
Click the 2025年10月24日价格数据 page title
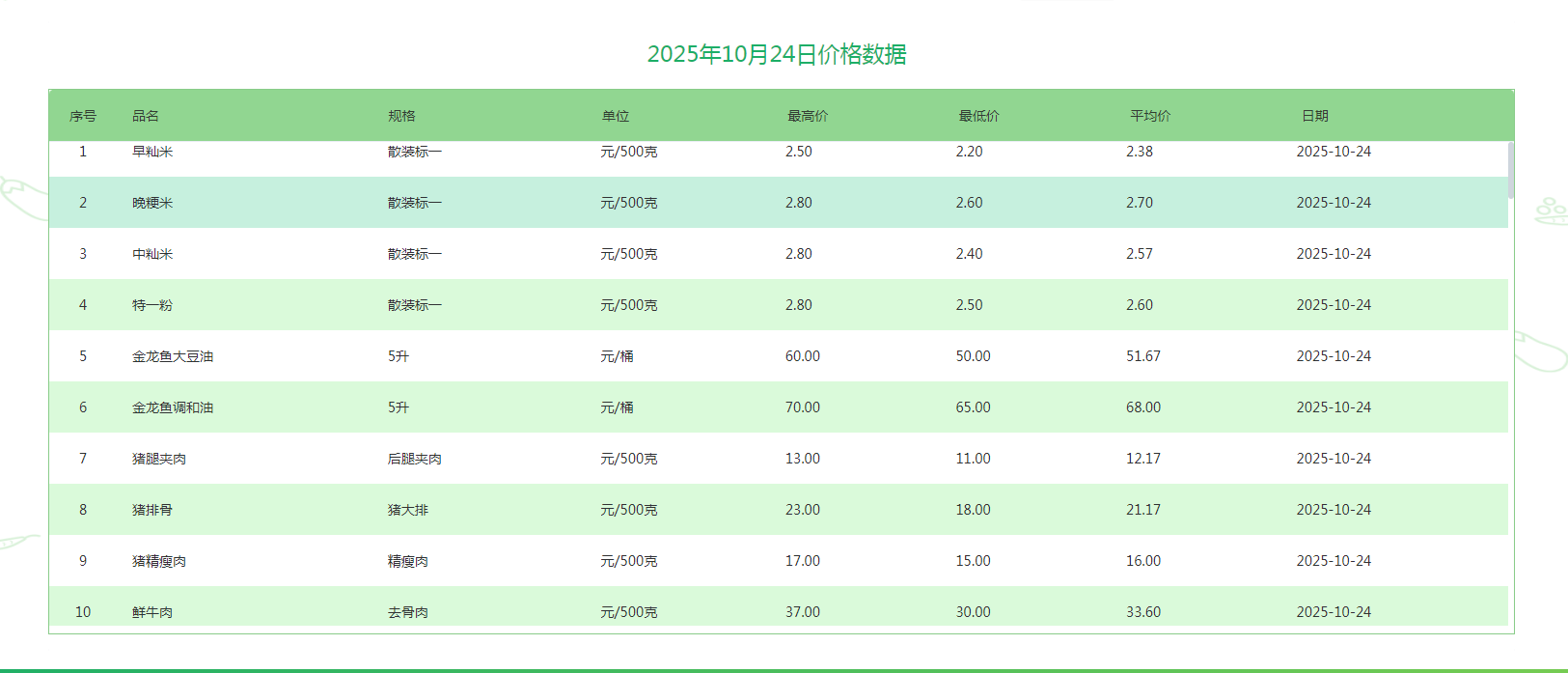777,54
